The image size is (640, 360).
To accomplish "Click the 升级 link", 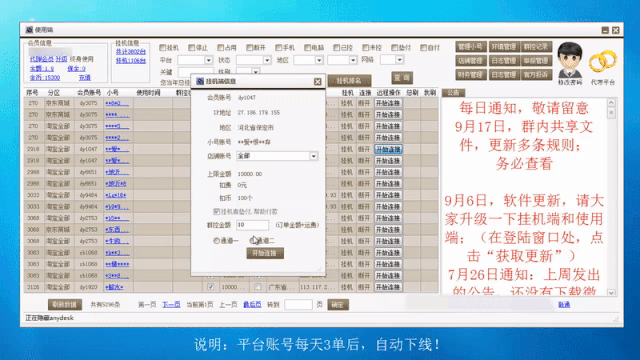I will 61,59.
